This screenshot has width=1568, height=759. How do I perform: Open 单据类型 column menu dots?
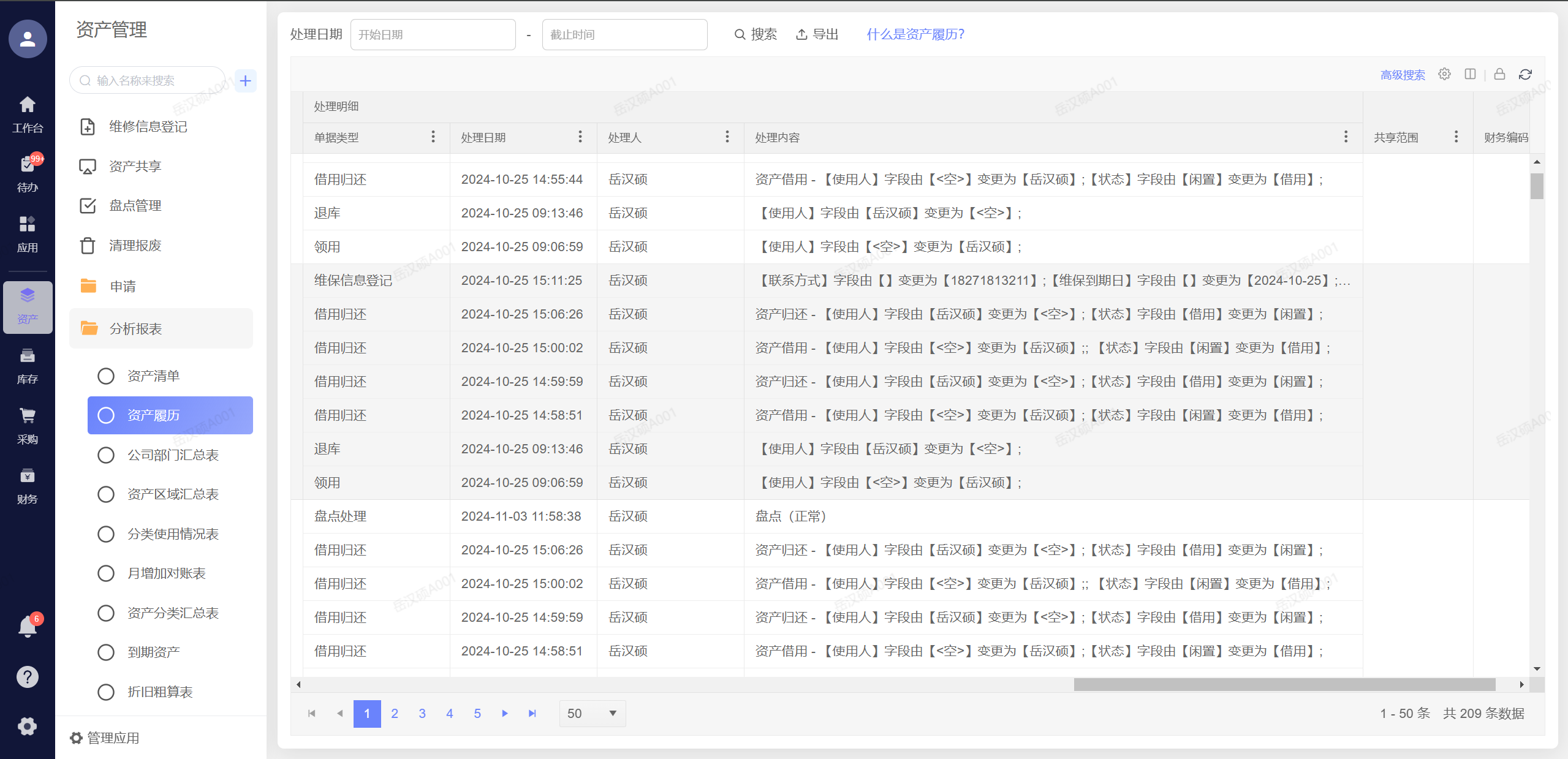tap(433, 137)
